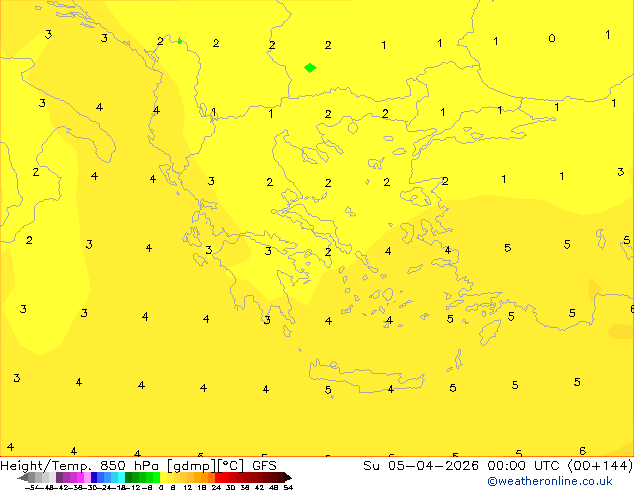Image resolution: width=634 pixels, height=490 pixels.
Task: Pick the dark blue swatch in the color legend
Action: [94, 477]
